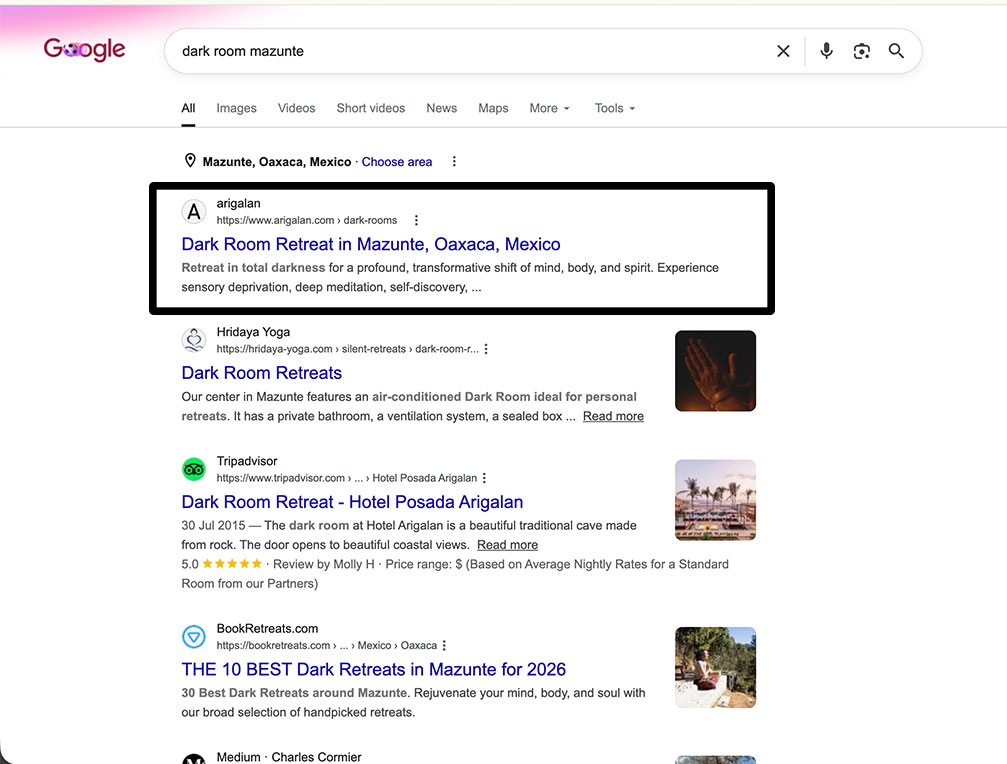Click the Medium · Charles Cormier source name
This screenshot has width=1007, height=764.
(289, 757)
